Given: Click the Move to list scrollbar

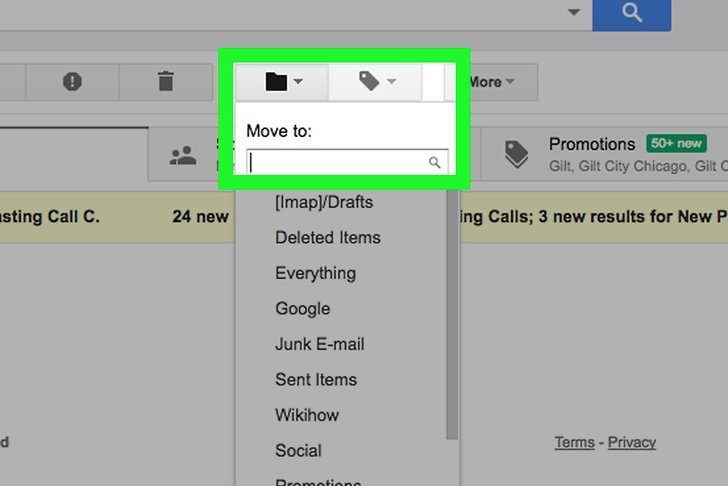Looking at the screenshot, I should (x=452, y=314).
